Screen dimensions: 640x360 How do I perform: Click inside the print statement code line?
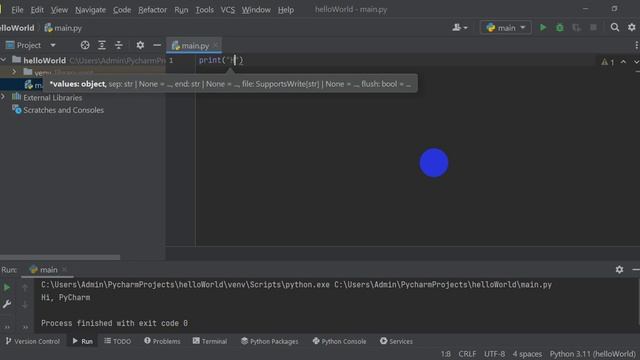[x=221, y=60]
